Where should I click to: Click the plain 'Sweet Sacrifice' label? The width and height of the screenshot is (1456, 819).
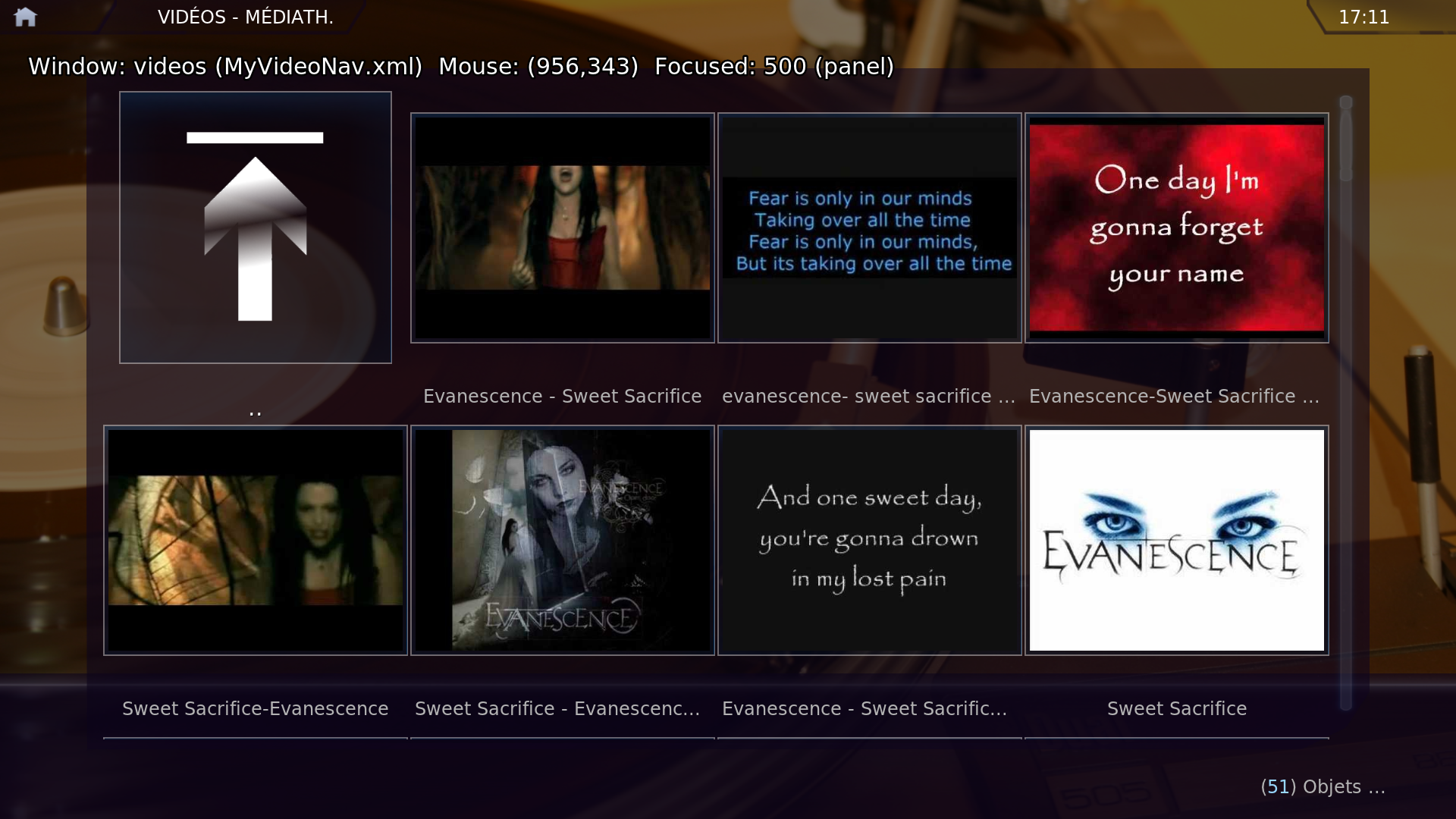1177,709
